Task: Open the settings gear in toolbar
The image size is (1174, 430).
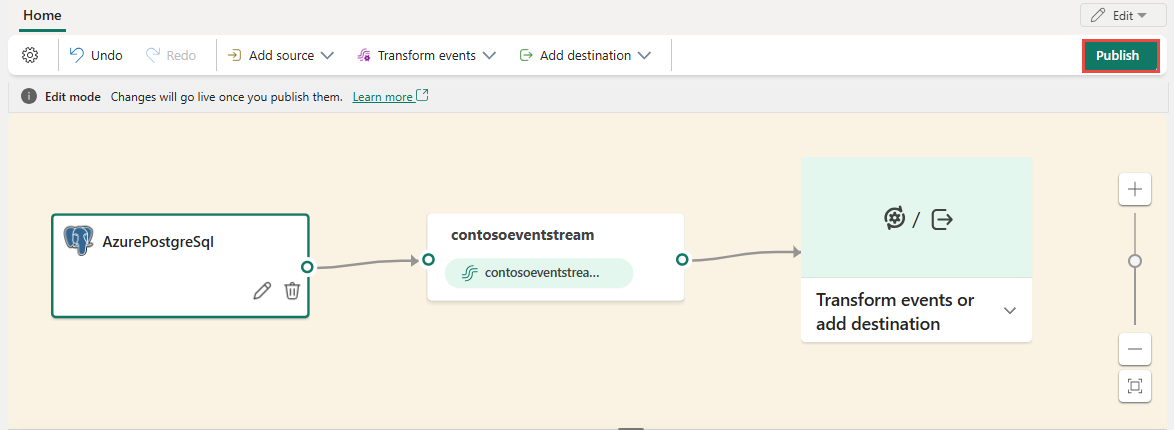Action: [x=30, y=55]
